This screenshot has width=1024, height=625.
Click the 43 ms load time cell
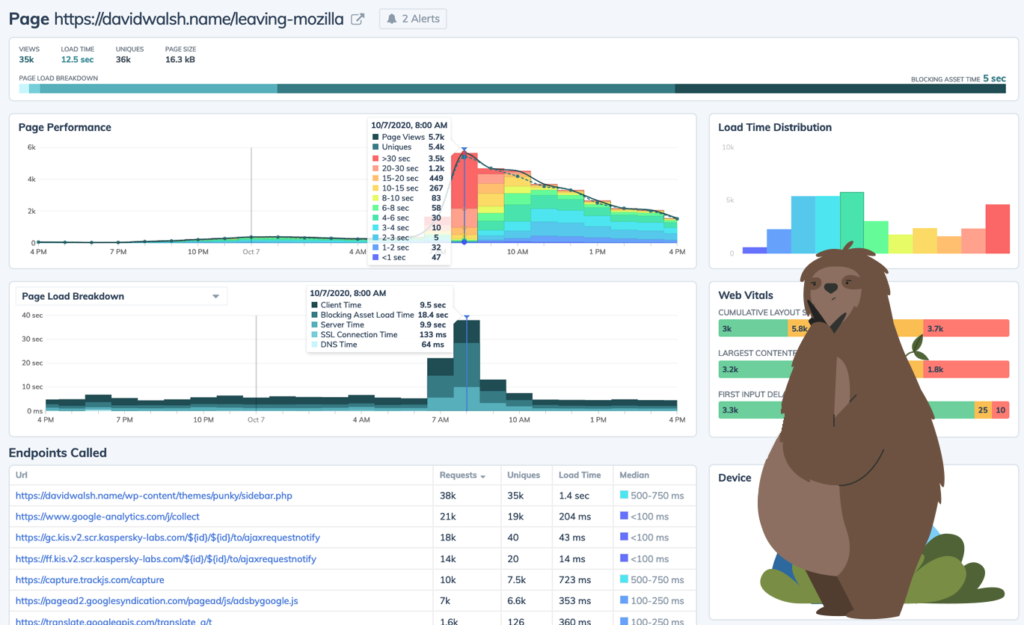pos(572,537)
